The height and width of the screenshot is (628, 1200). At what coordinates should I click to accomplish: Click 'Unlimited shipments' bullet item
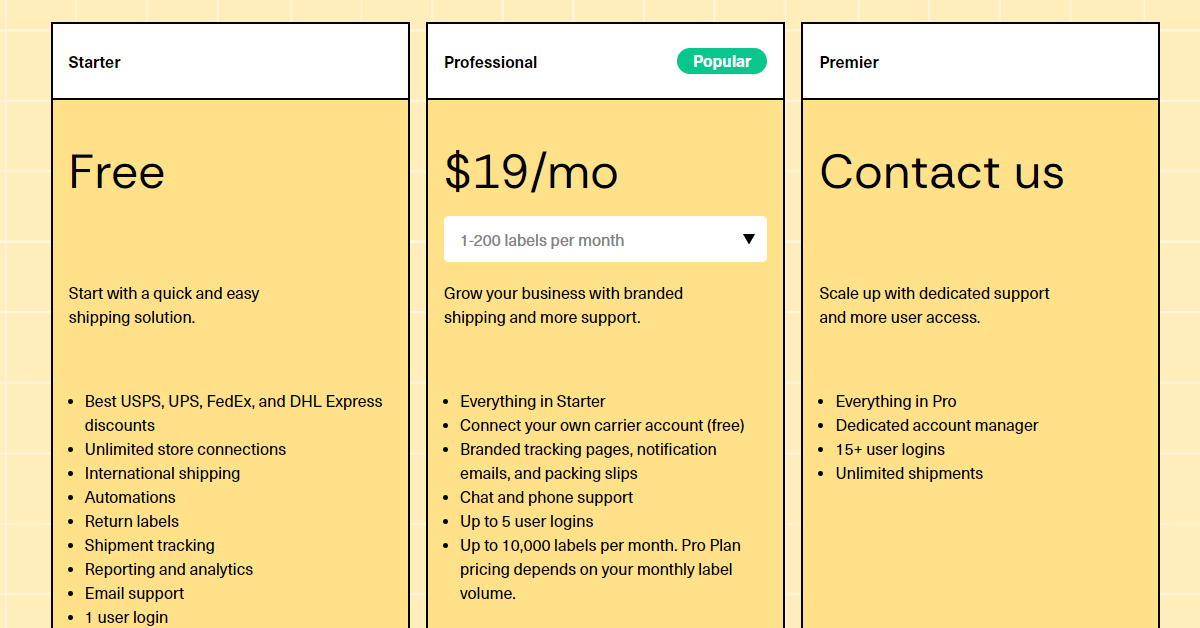tap(909, 473)
